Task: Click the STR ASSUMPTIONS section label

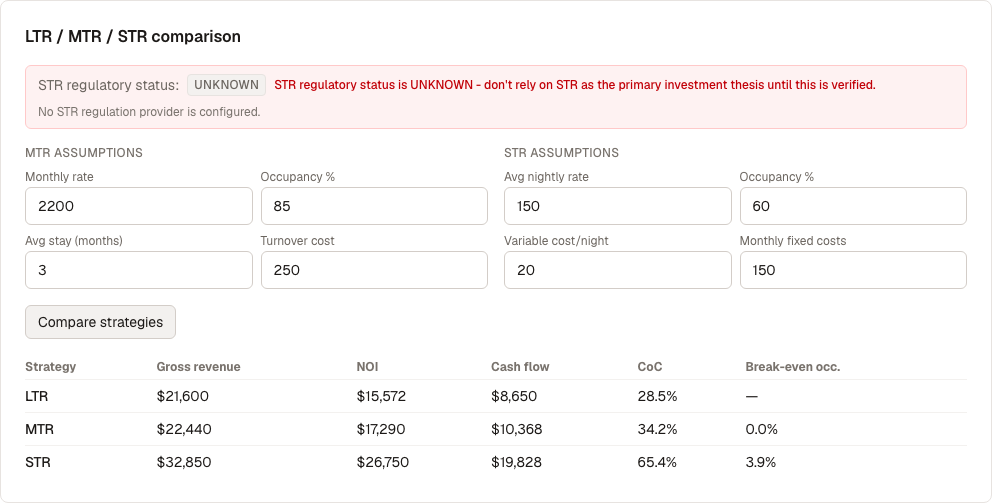Action: coord(562,152)
